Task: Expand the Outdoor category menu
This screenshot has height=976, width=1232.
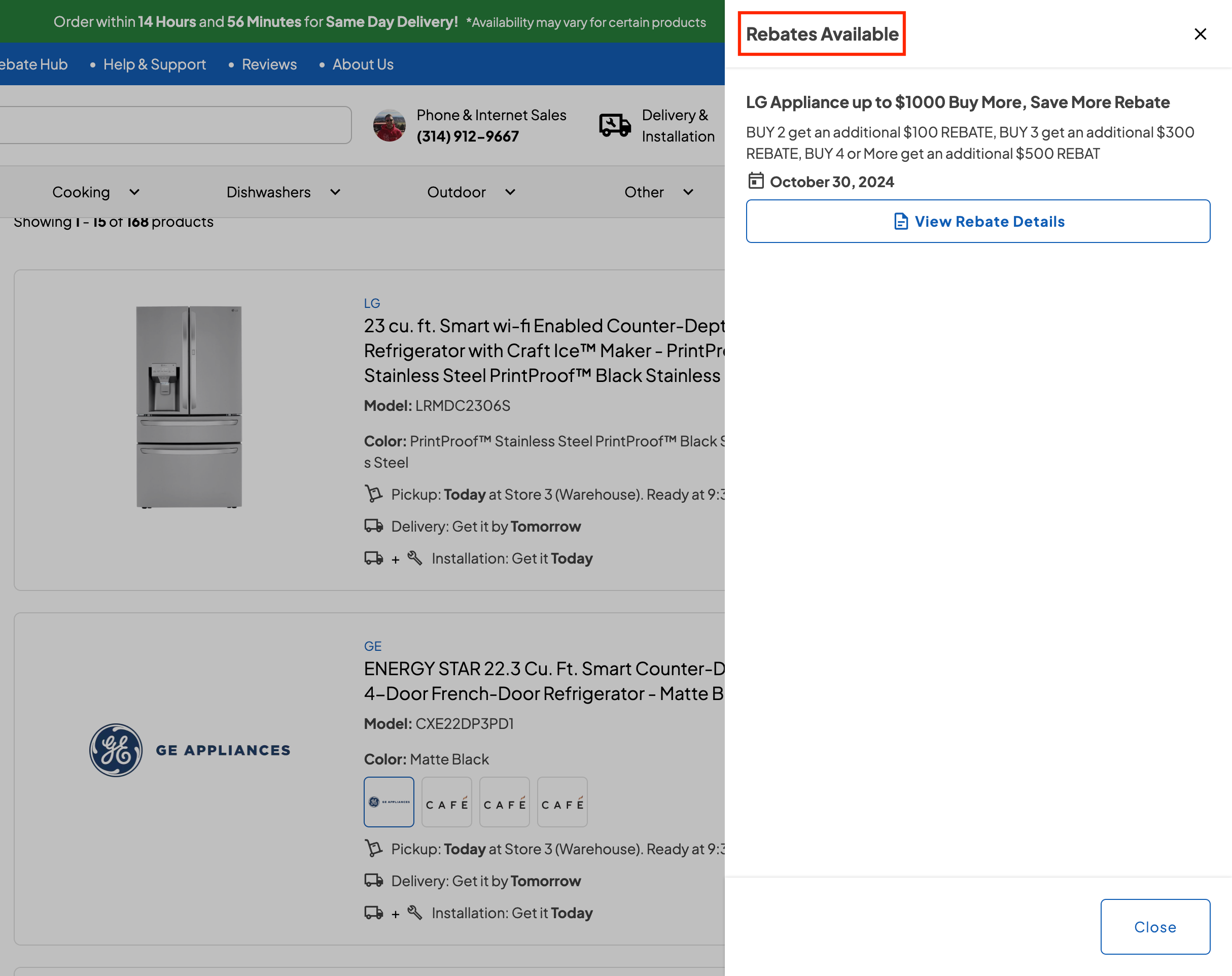Action: [471, 192]
